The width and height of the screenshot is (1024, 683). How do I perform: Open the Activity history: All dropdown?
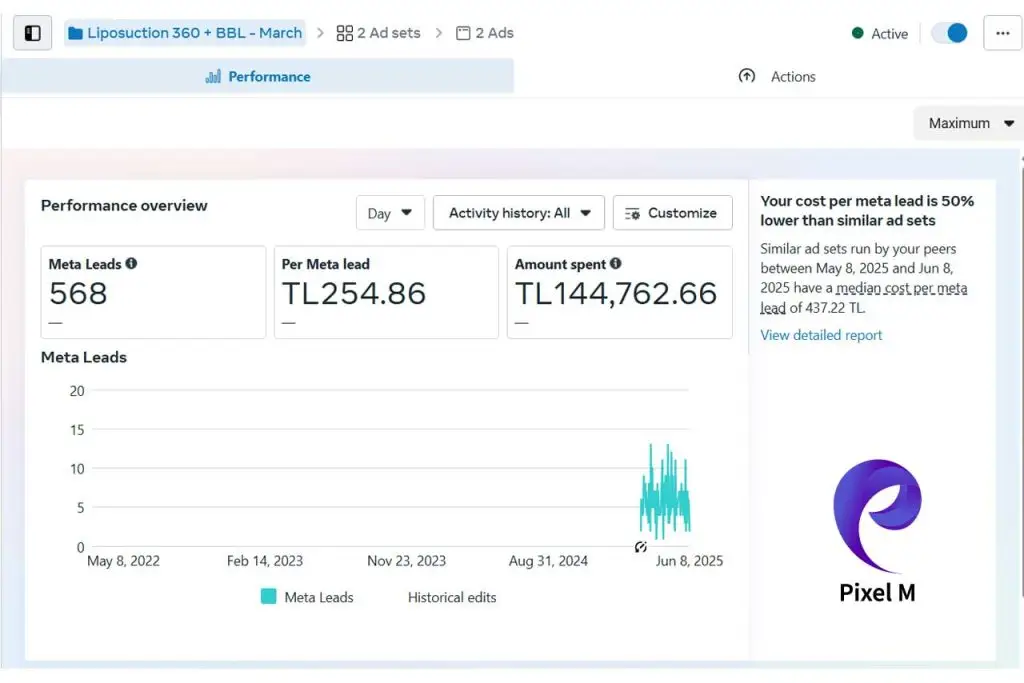(x=518, y=212)
